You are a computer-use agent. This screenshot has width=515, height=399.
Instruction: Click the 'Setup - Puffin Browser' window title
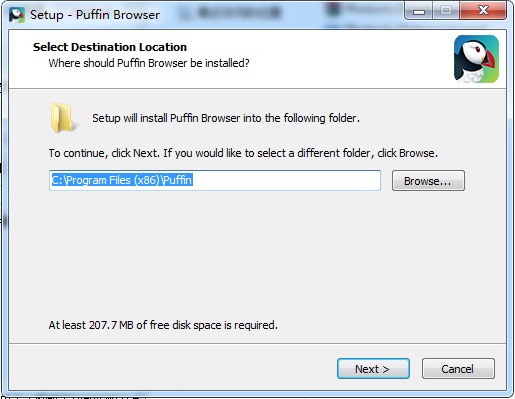click(x=95, y=15)
